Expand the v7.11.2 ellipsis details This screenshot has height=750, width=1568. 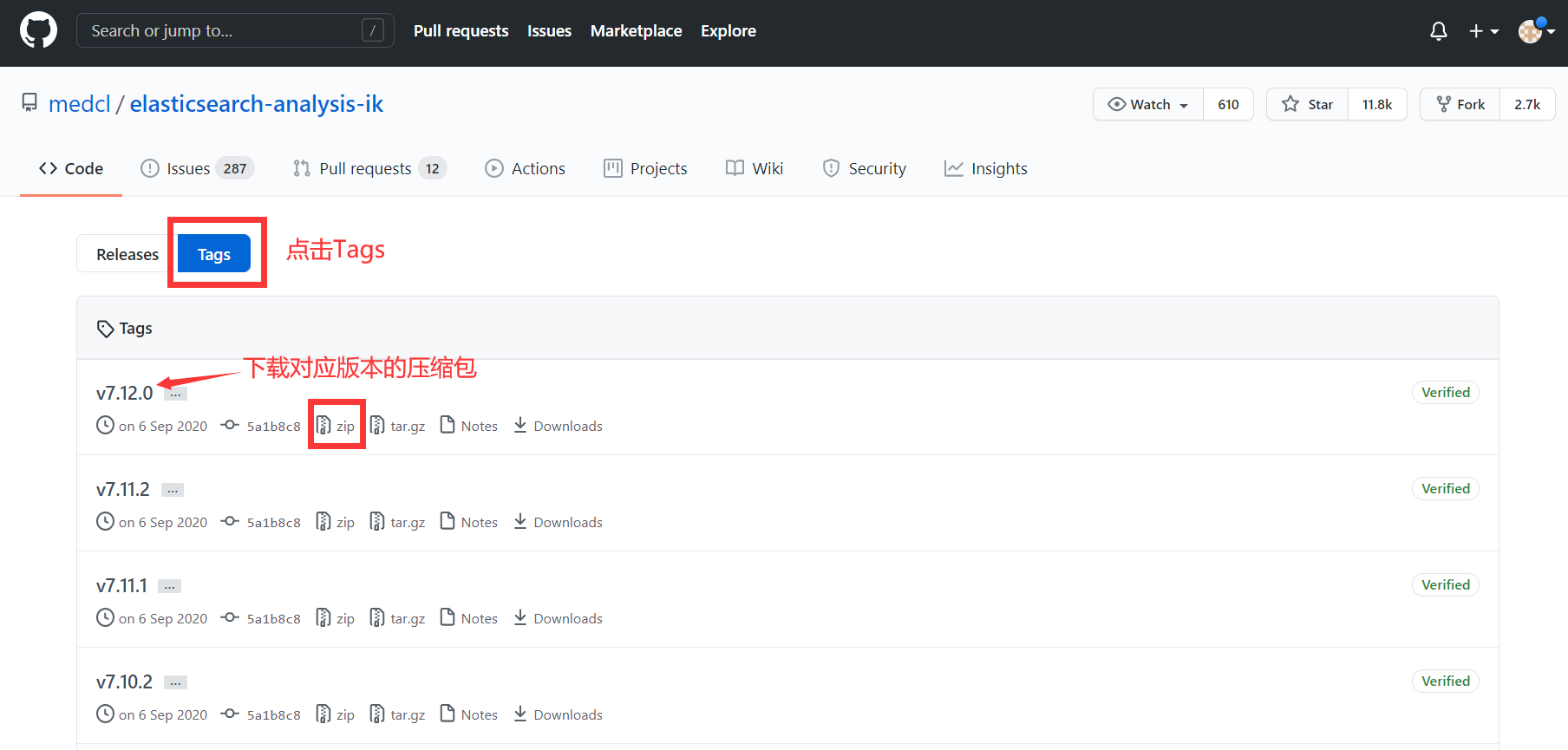point(173,491)
